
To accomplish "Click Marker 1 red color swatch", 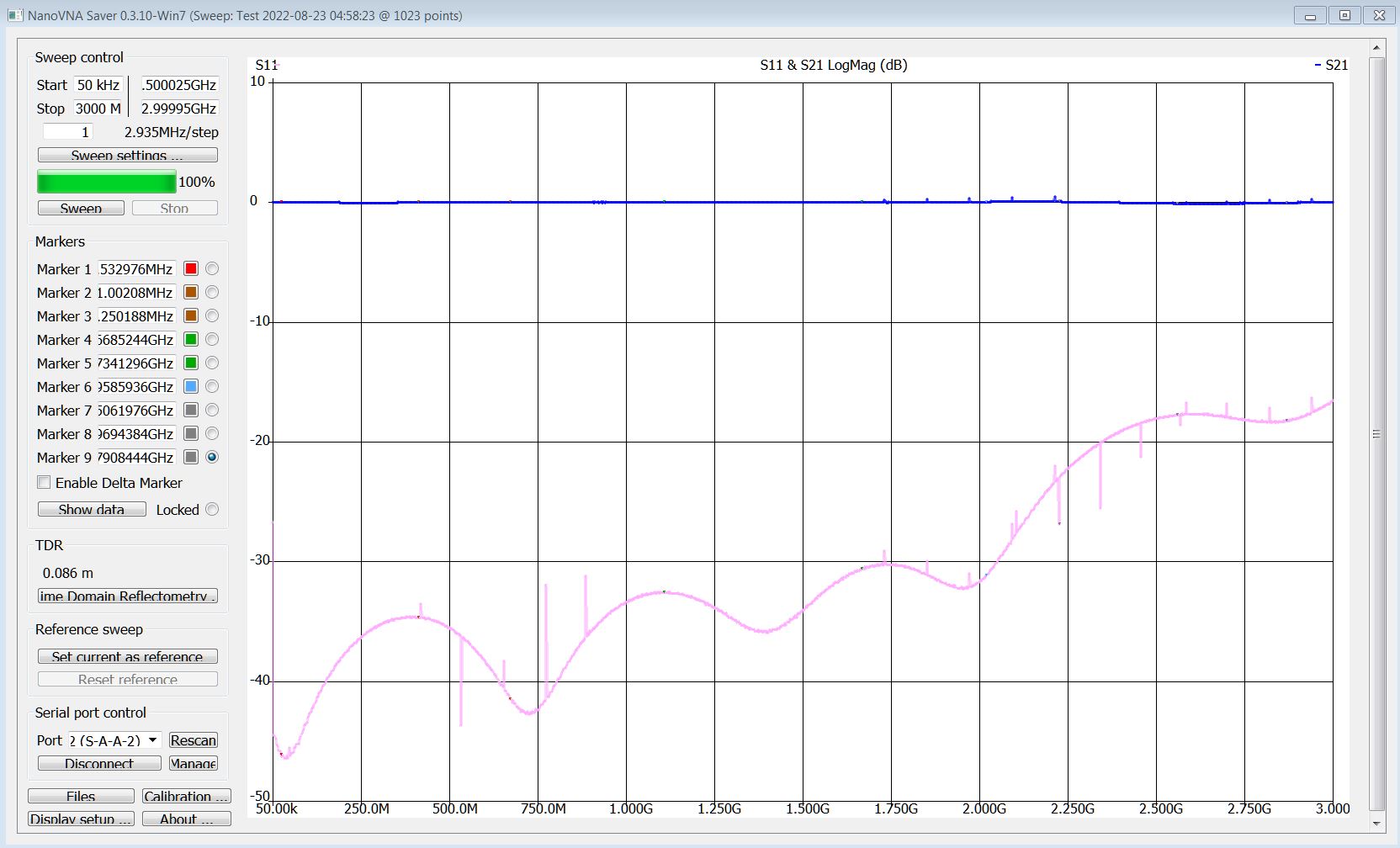I will (x=191, y=269).
